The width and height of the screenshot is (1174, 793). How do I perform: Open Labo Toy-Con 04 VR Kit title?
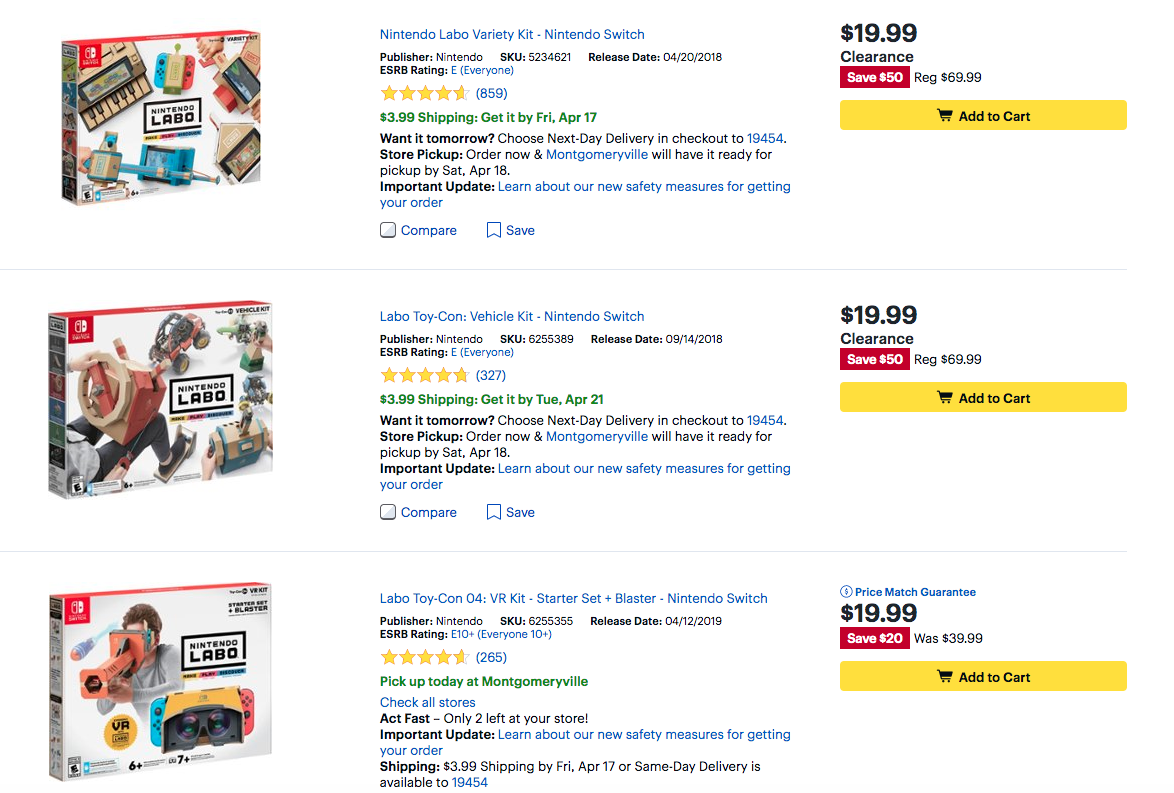[573, 598]
